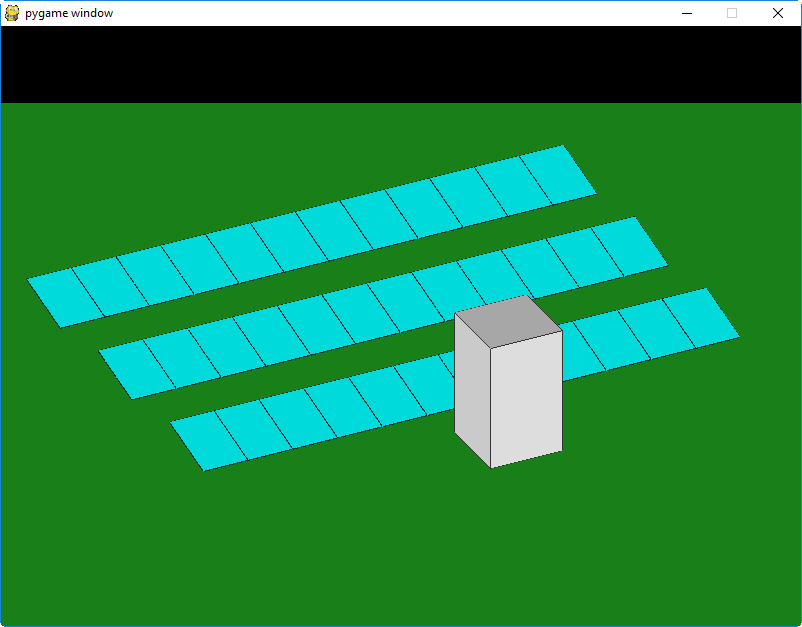Click the narrow left side face of the box

473,390
